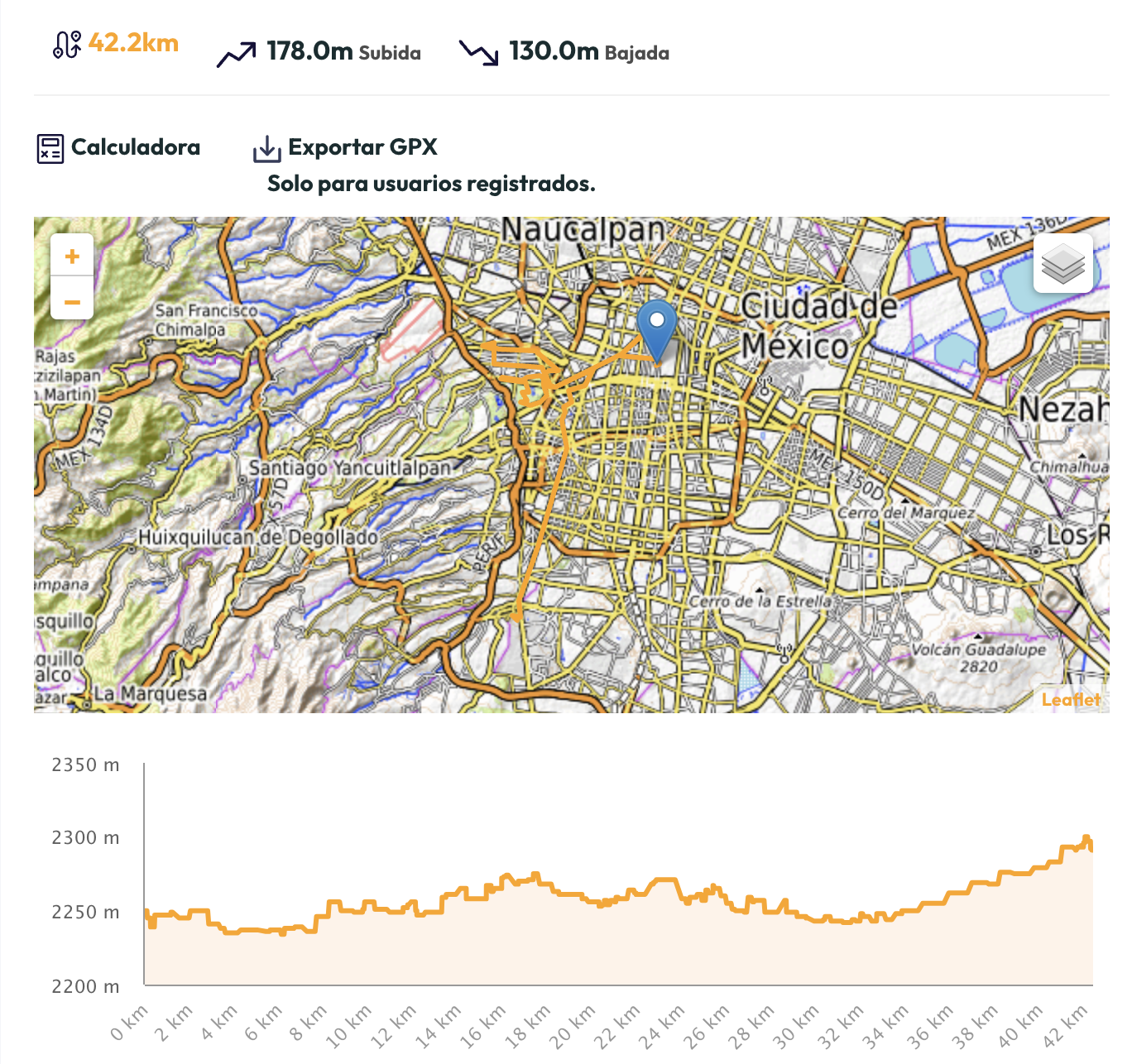Click the Naucalpan label on the map
Image resolution: width=1132 pixels, height=1064 pixels.
pyautogui.click(x=583, y=230)
